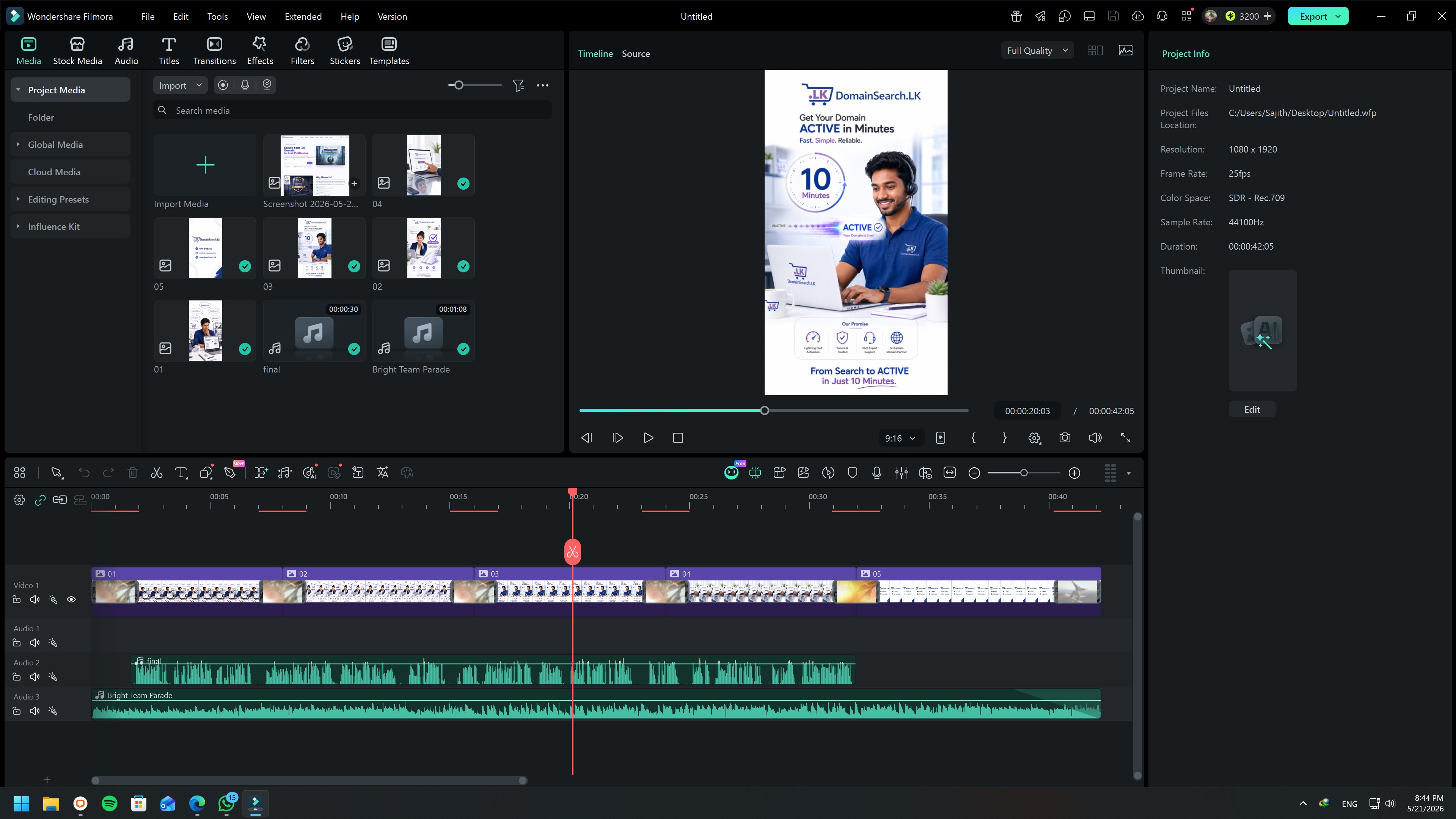Open the View menu
Screen dimensions: 1456x819
coord(256,16)
